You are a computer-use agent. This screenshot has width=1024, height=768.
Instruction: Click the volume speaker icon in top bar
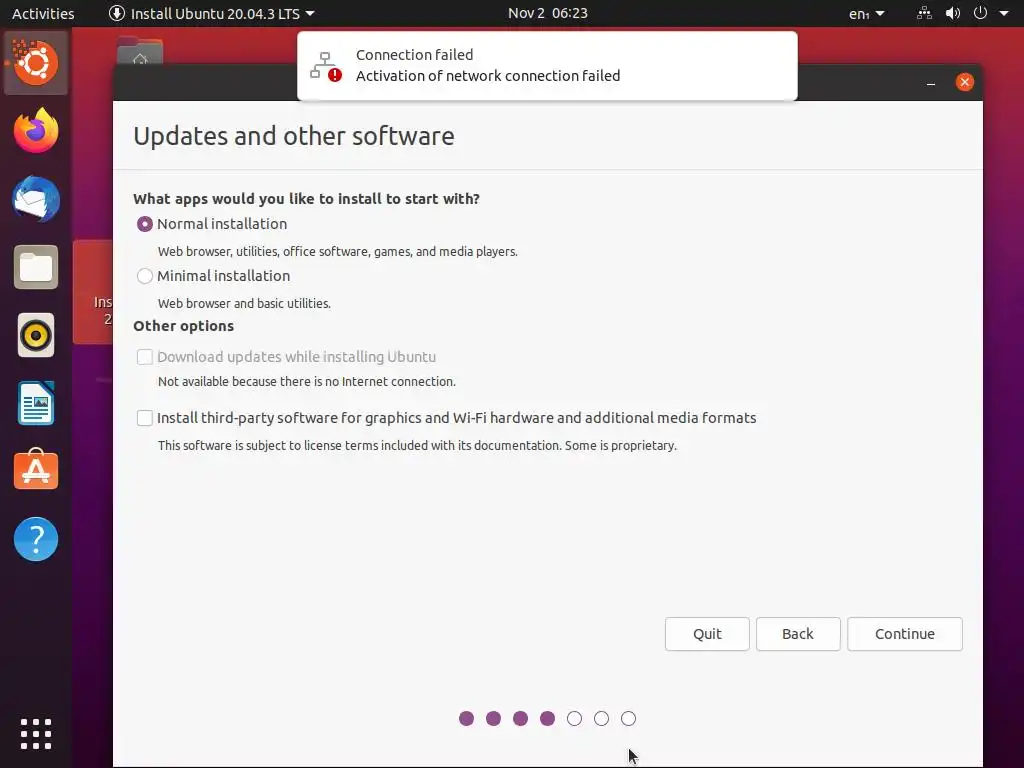click(x=953, y=13)
